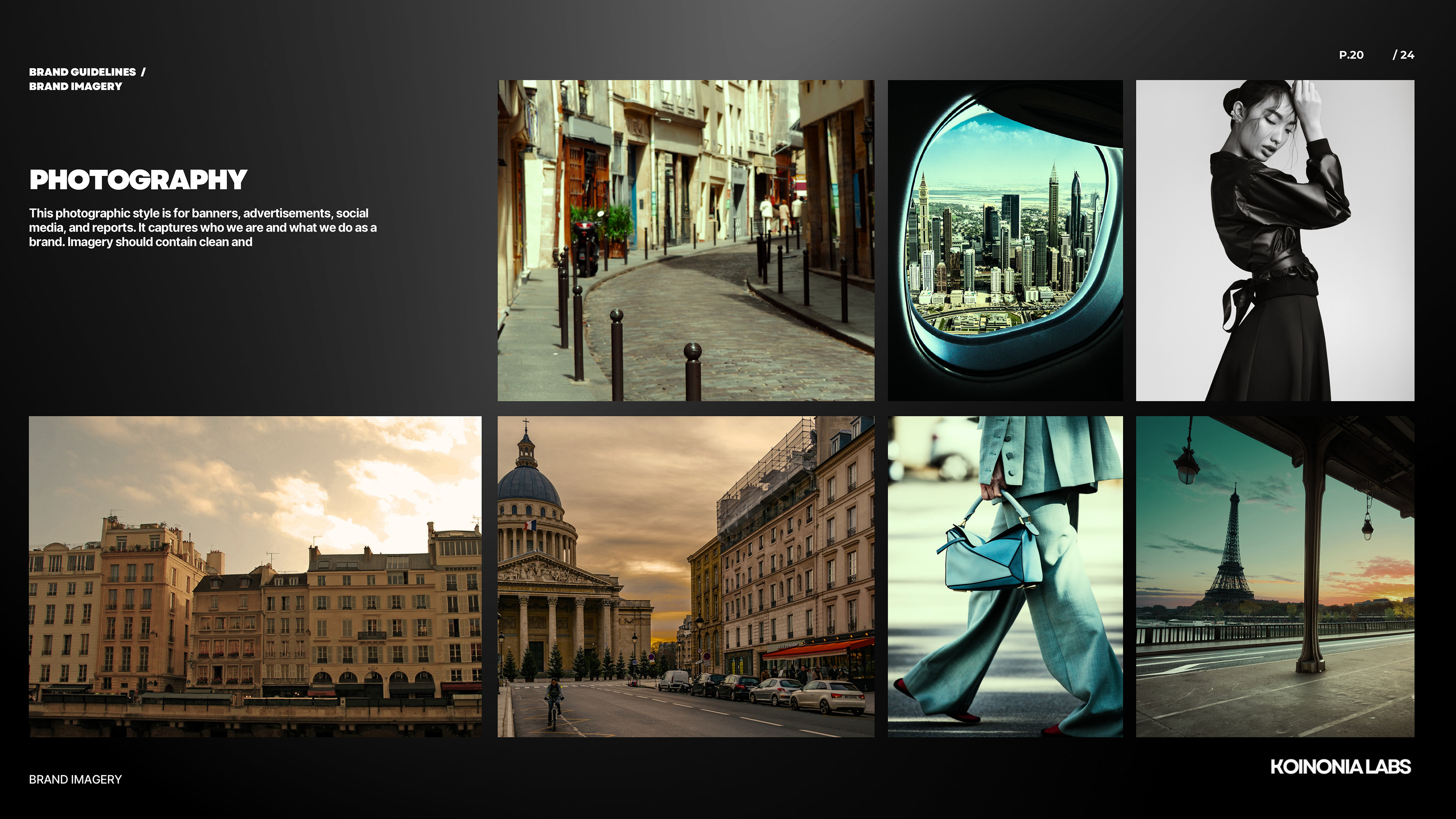Click the BRAND GUIDELINES / header text
Screen dimensions: 1456x819
(x=87, y=72)
